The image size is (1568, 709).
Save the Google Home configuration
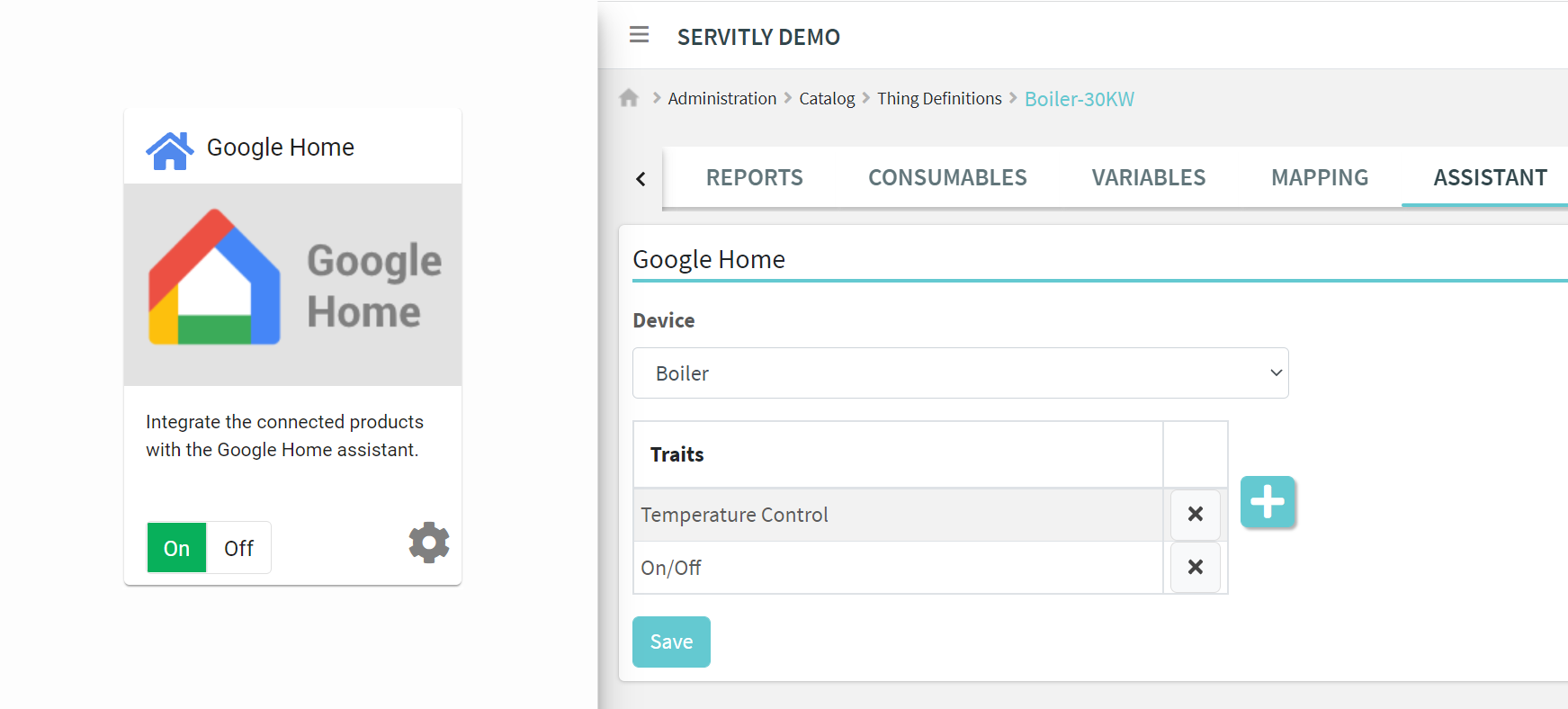tap(671, 642)
